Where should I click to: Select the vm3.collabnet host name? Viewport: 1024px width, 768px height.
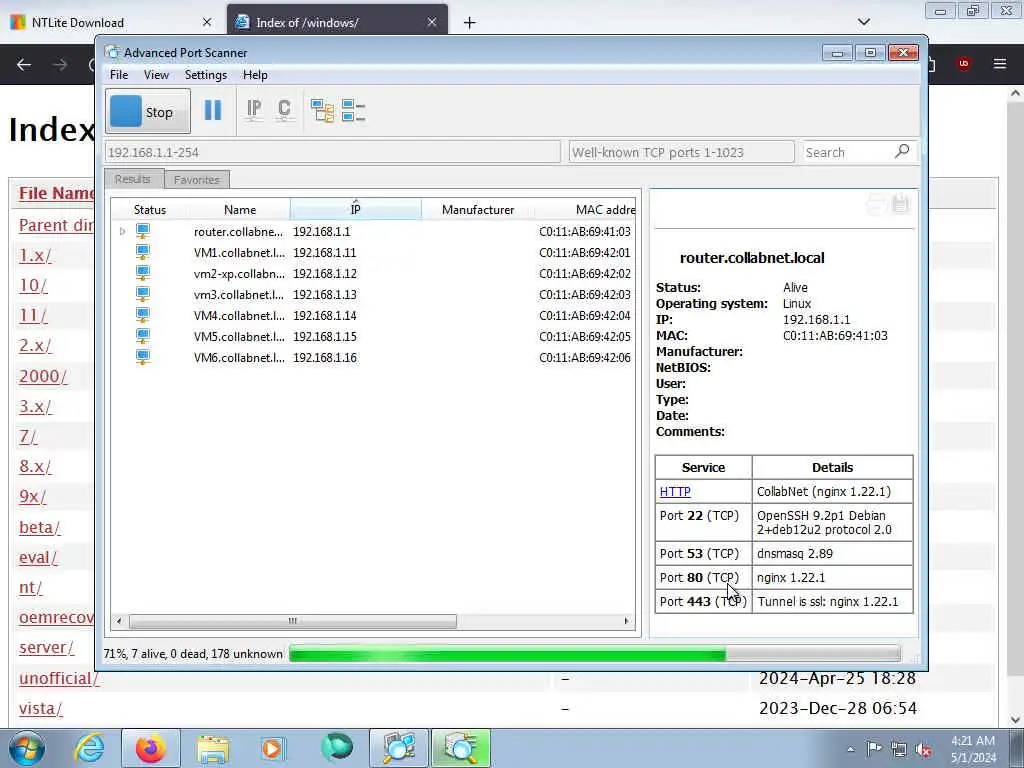pyautogui.click(x=239, y=295)
